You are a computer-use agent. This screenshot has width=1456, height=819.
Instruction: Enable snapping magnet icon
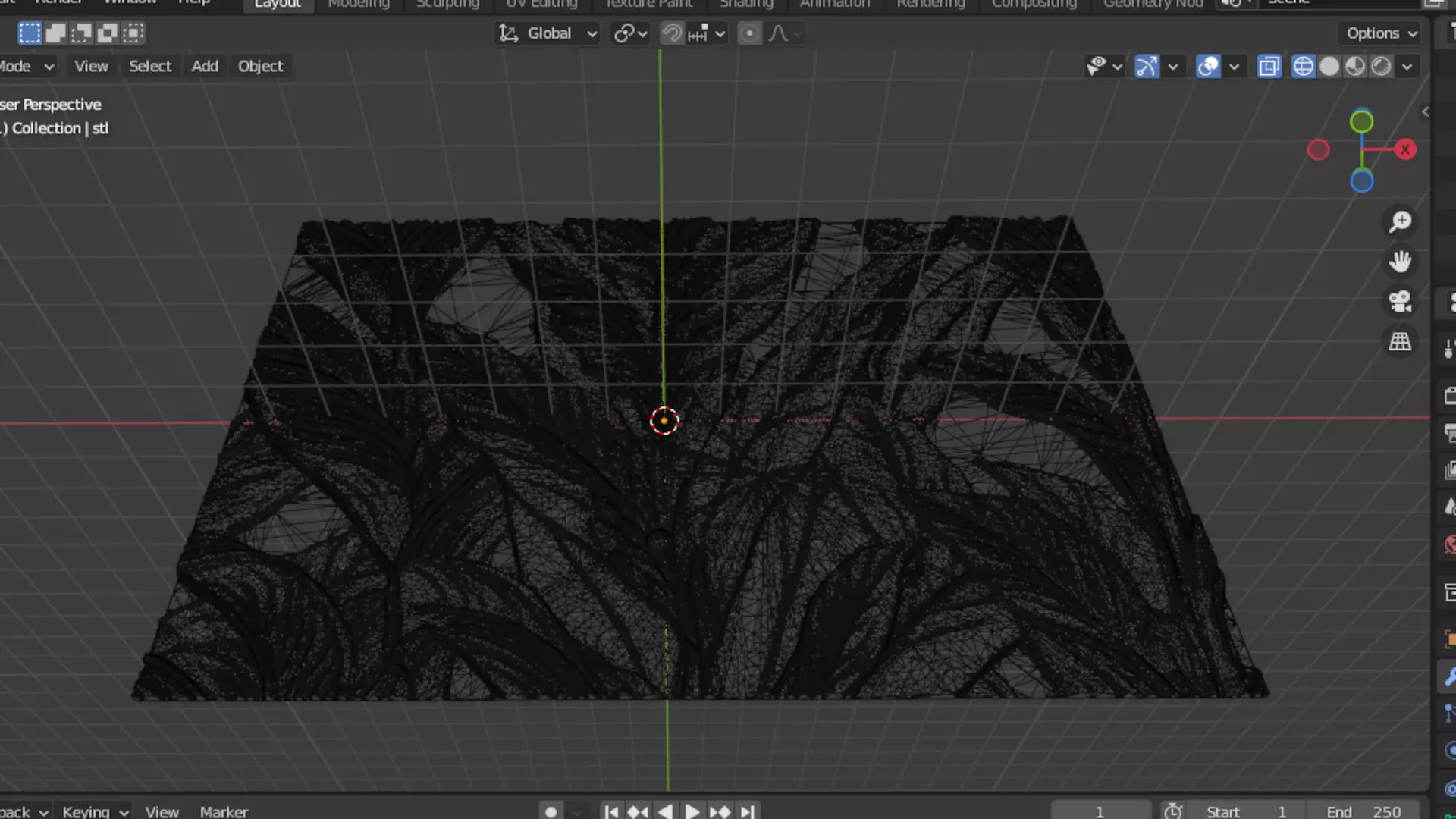coord(671,33)
